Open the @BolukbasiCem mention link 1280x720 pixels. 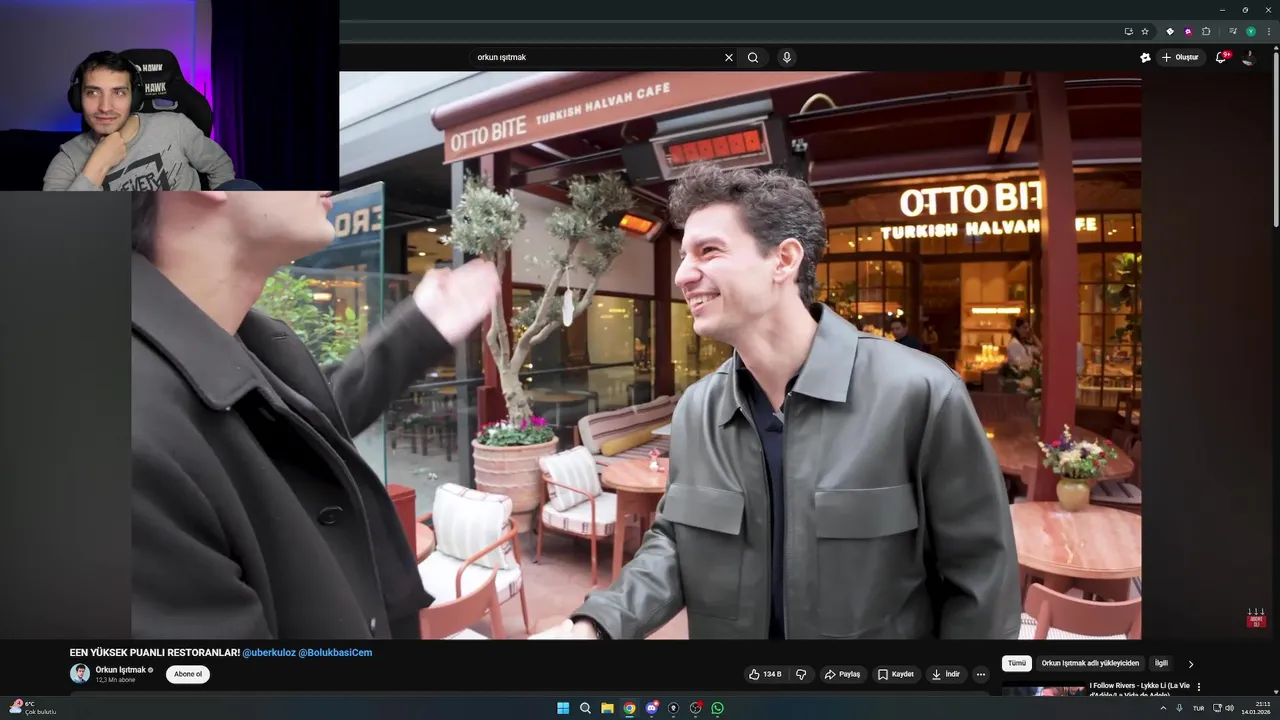coord(335,653)
